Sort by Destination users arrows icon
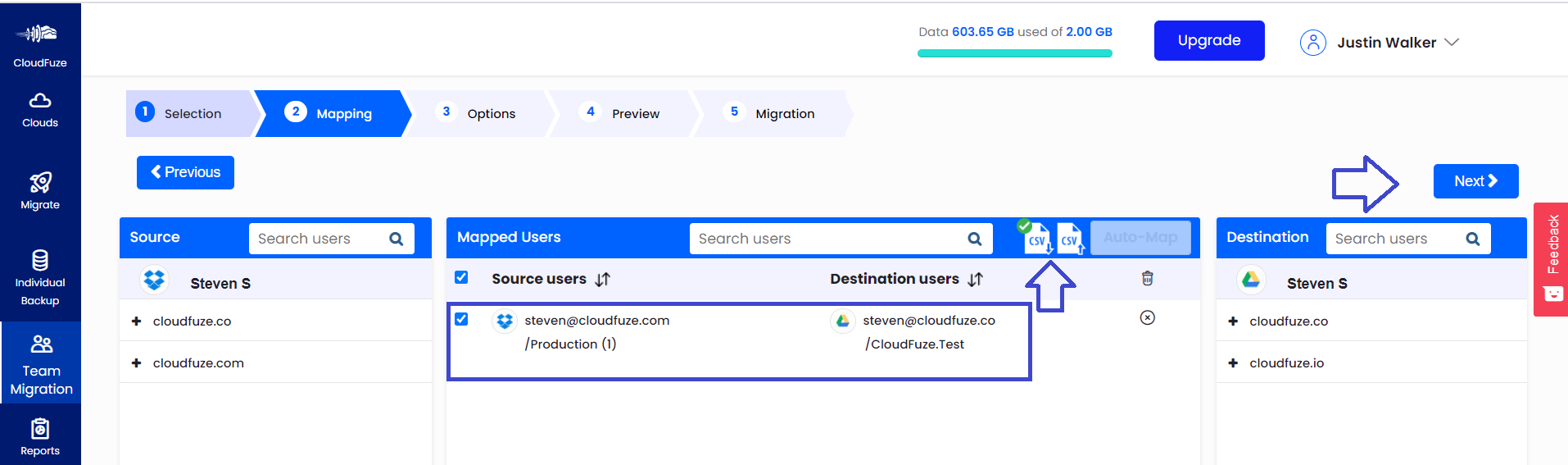The width and height of the screenshot is (1568, 465). click(x=975, y=280)
